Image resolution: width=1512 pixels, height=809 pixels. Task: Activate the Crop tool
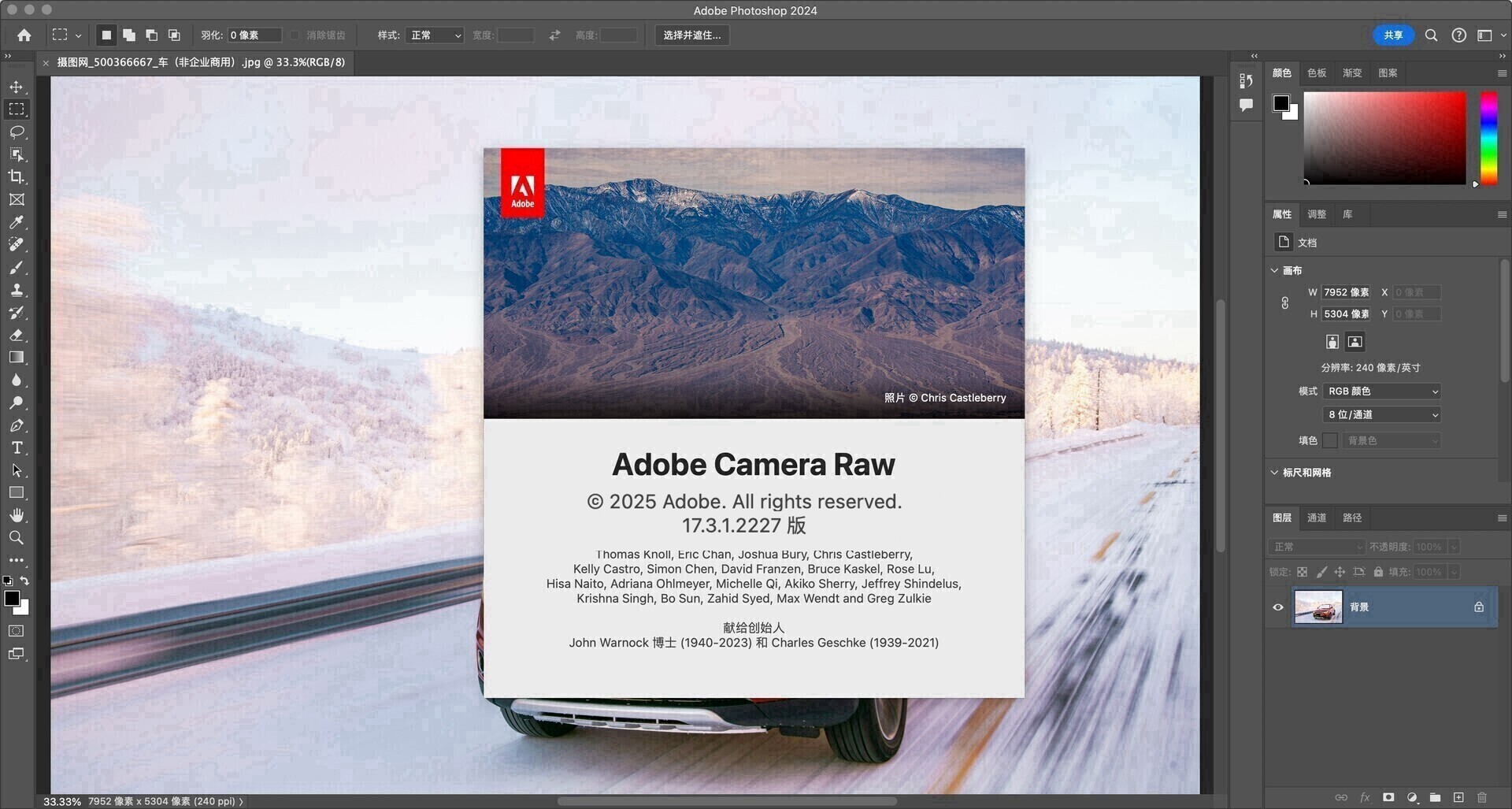17,176
